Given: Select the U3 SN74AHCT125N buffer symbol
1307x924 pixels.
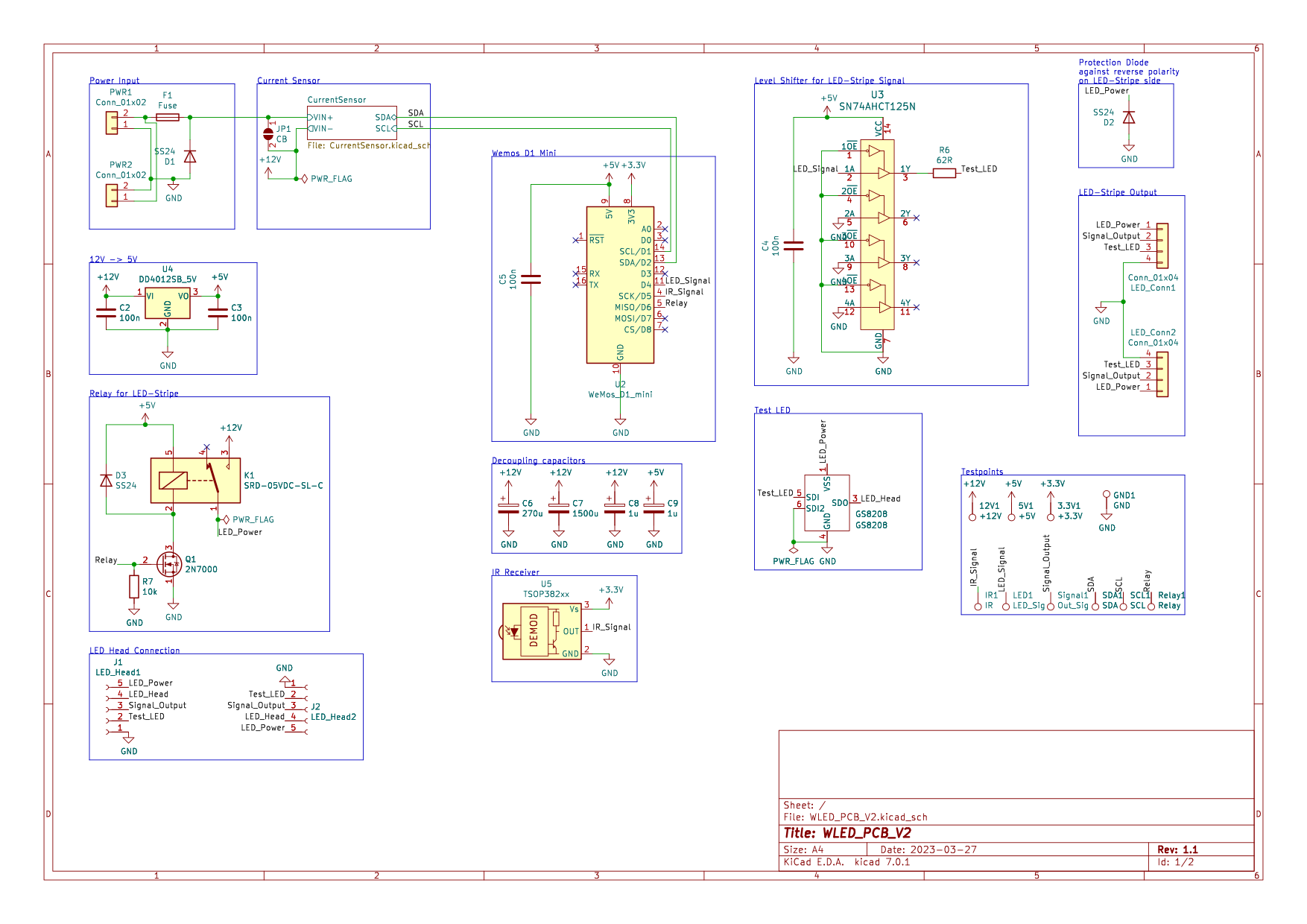Looking at the screenshot, I should [877, 234].
